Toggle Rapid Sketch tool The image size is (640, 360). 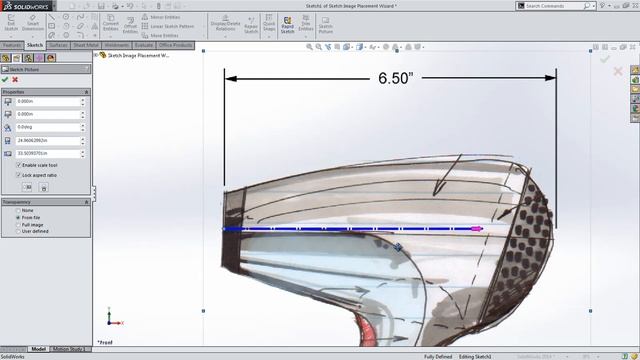pyautogui.click(x=287, y=24)
